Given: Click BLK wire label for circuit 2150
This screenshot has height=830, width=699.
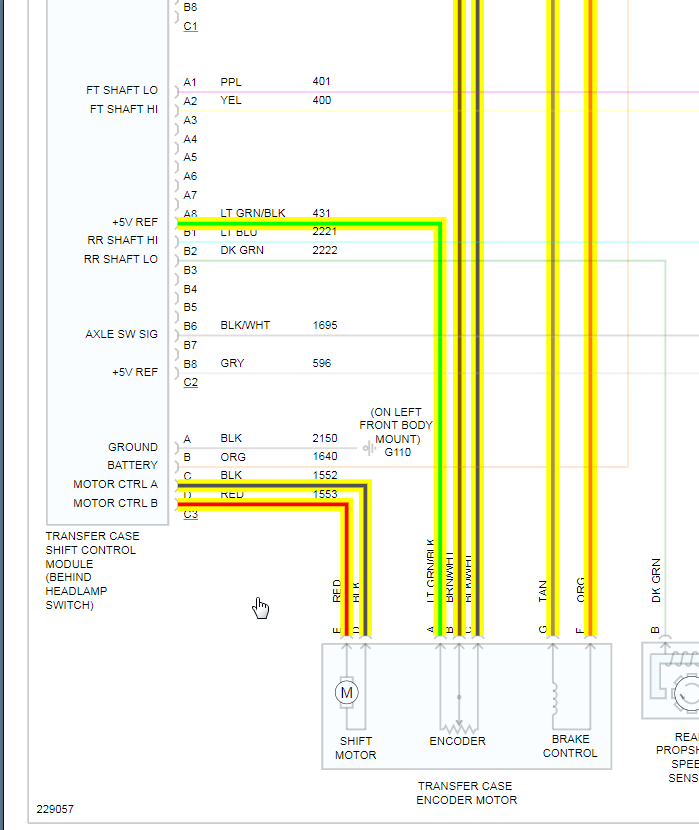Looking at the screenshot, I should (231, 438).
